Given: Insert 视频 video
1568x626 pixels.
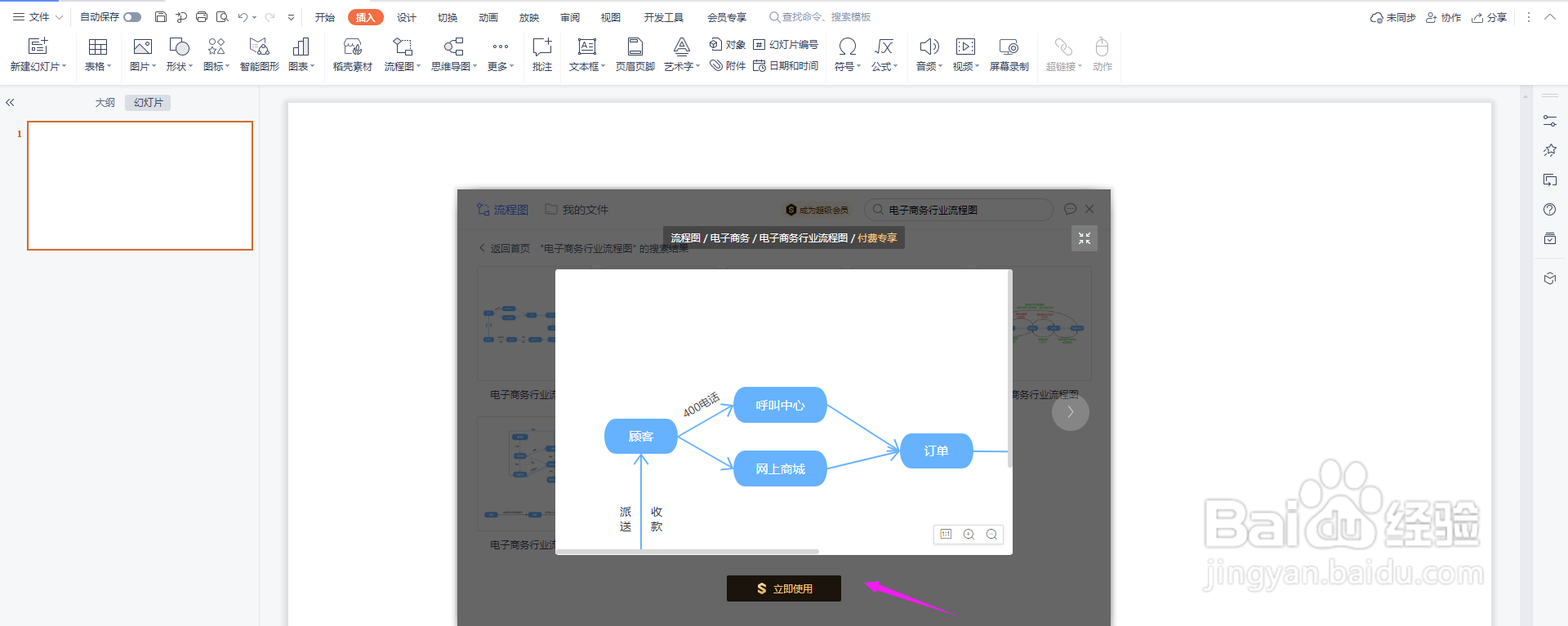Looking at the screenshot, I should [966, 47].
